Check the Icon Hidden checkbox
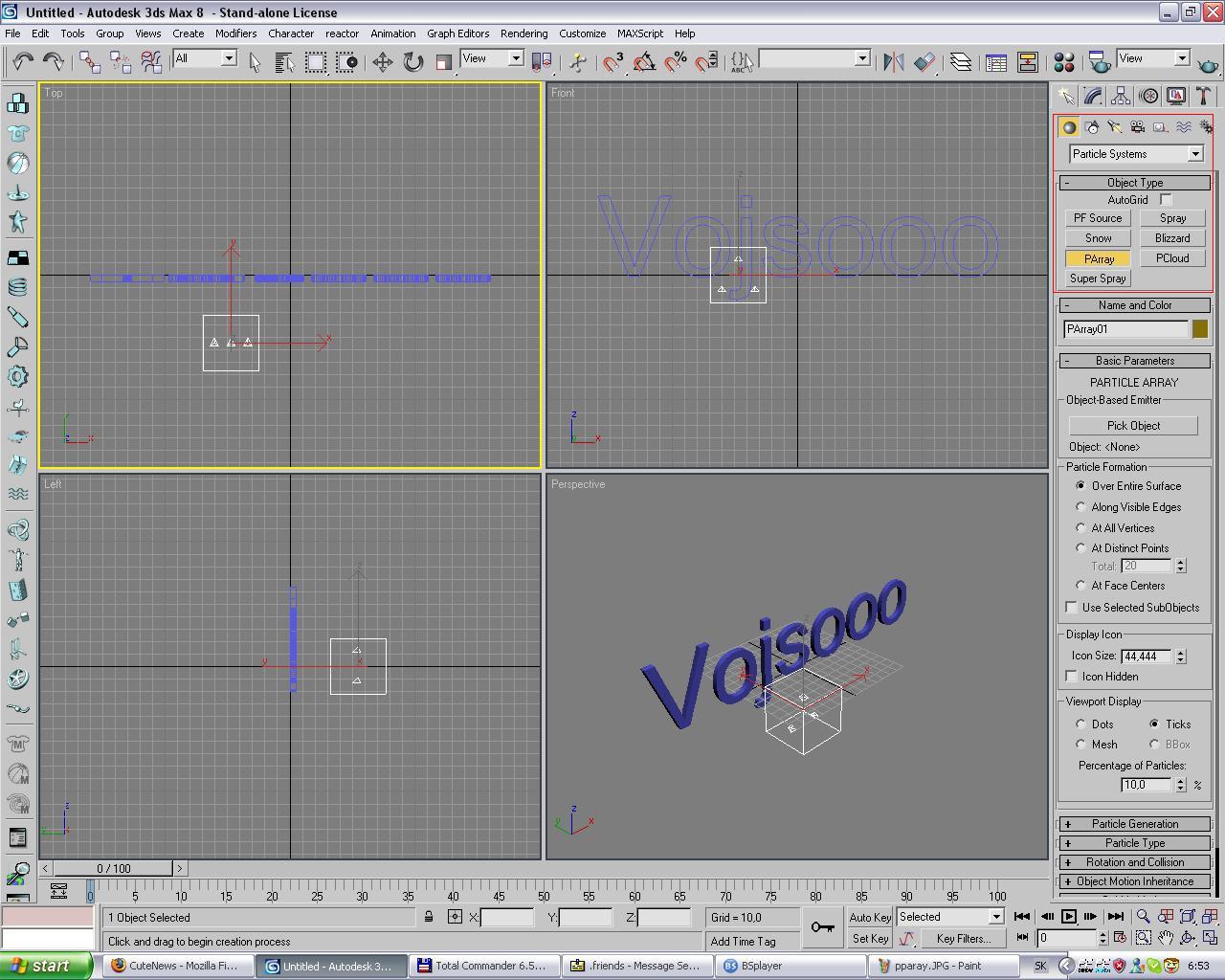Viewport: 1225px width, 980px height. coord(1072,677)
